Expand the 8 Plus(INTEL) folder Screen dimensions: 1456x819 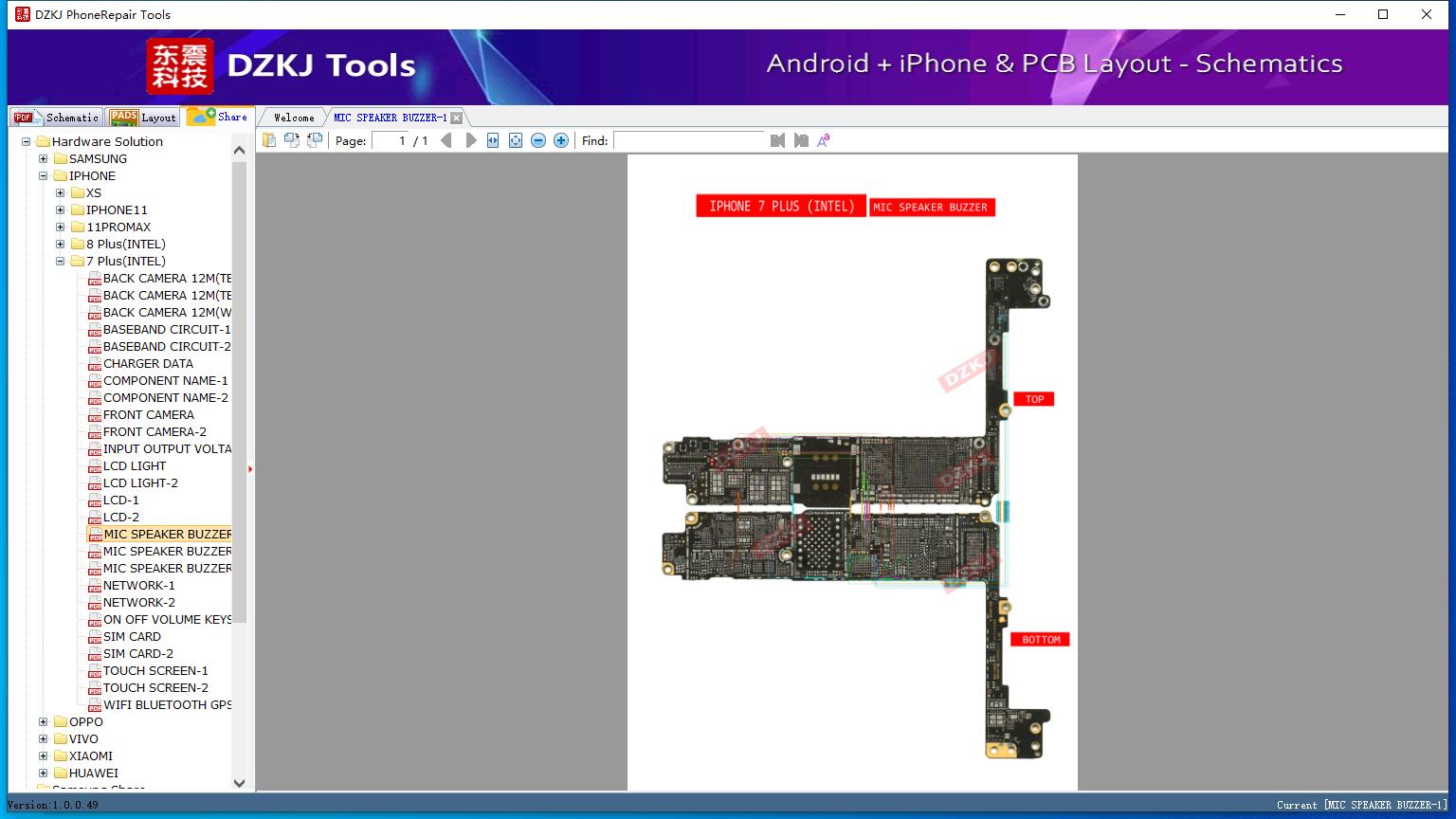click(60, 245)
